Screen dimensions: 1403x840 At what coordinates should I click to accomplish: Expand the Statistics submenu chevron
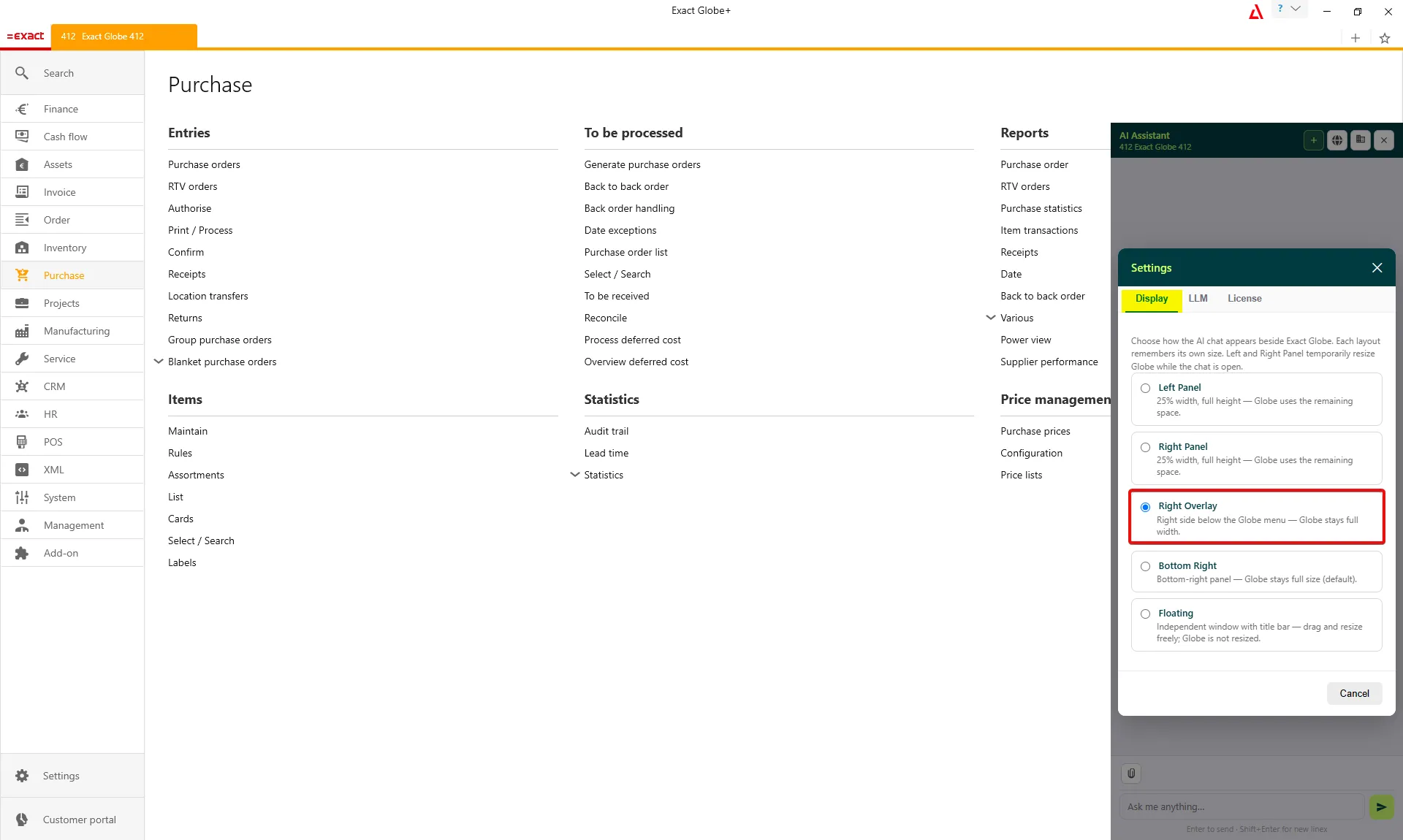pos(575,475)
